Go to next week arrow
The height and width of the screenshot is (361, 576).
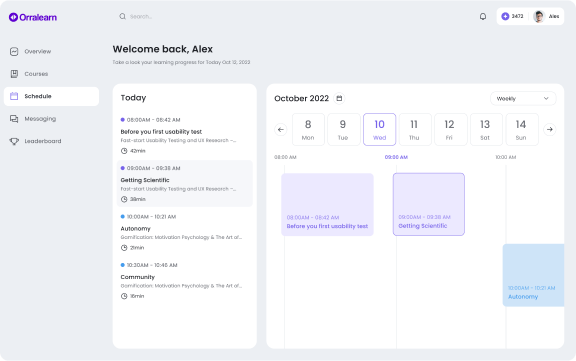pos(550,129)
